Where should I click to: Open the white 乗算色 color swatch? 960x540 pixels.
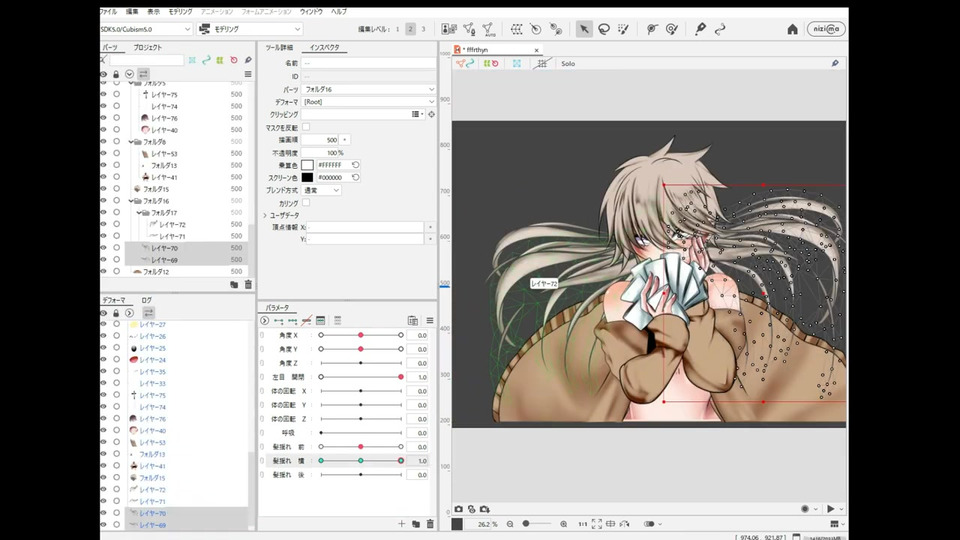307,165
